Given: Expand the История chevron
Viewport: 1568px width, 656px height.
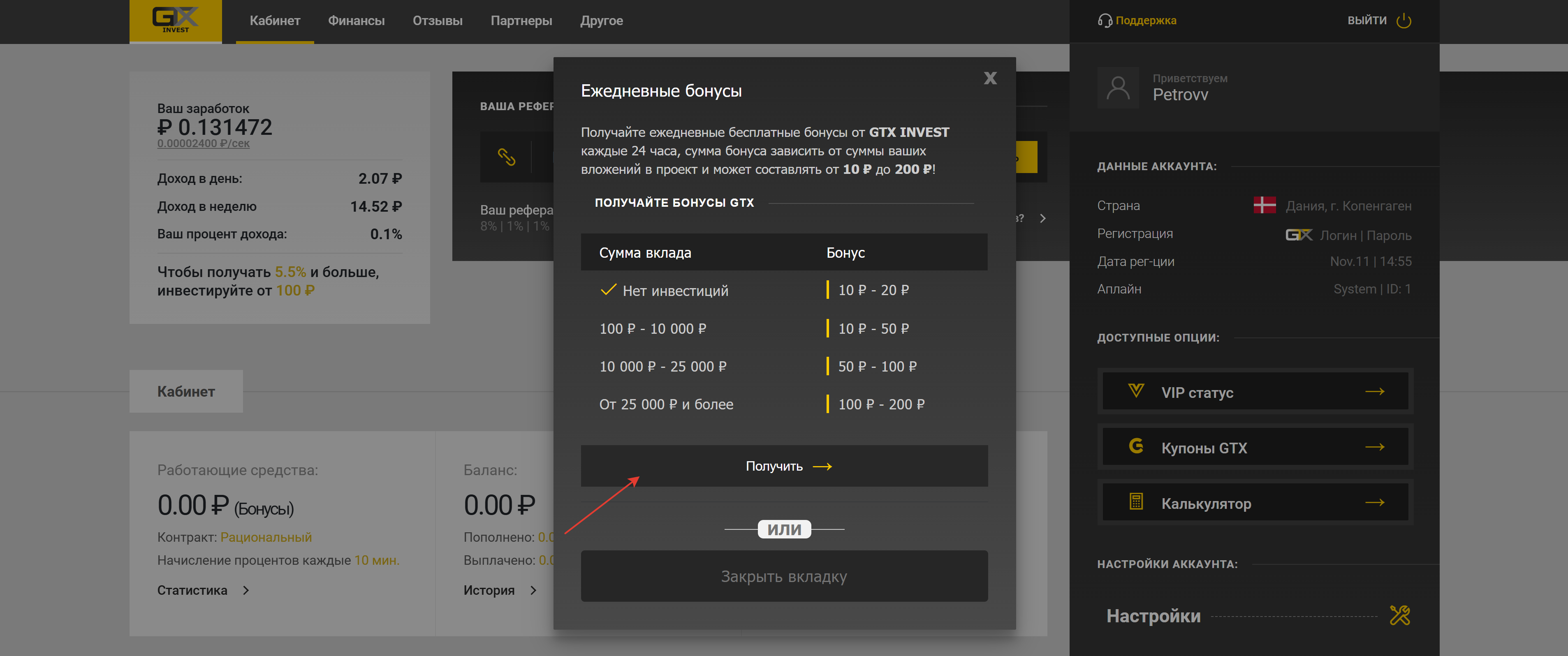Looking at the screenshot, I should (533, 590).
